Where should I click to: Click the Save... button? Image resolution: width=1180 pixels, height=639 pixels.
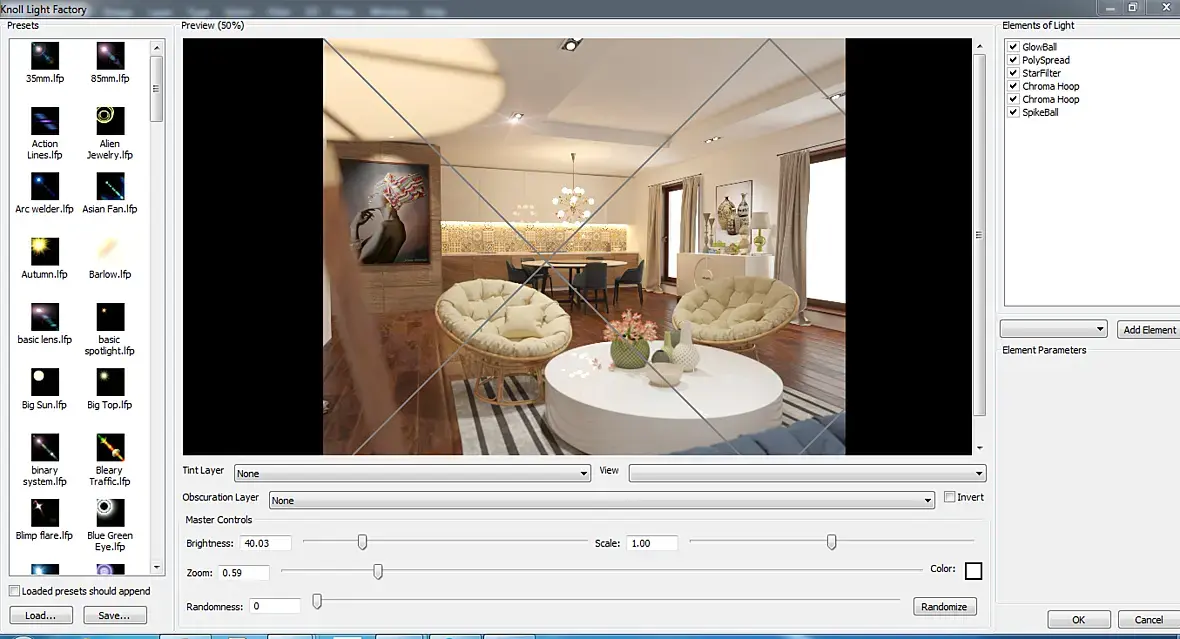click(x=114, y=616)
